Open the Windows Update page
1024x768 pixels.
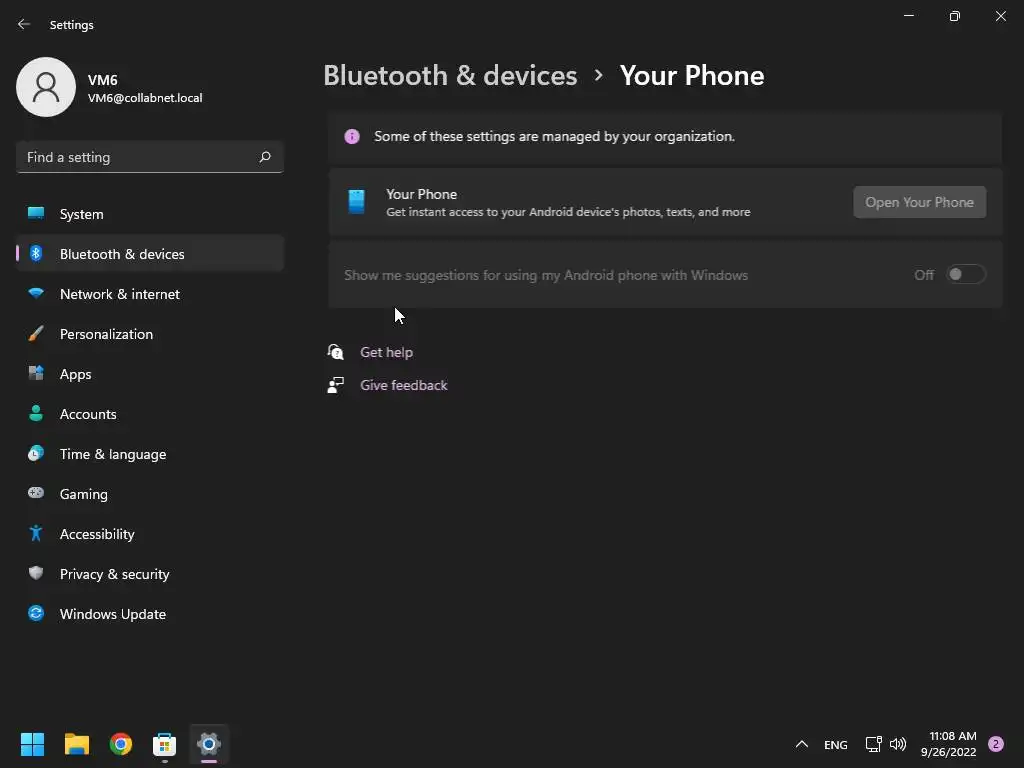(x=150, y=614)
